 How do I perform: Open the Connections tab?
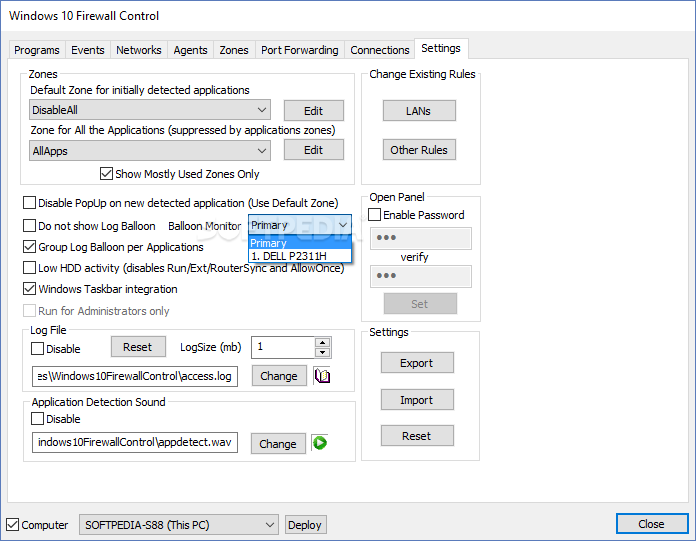coord(380,50)
